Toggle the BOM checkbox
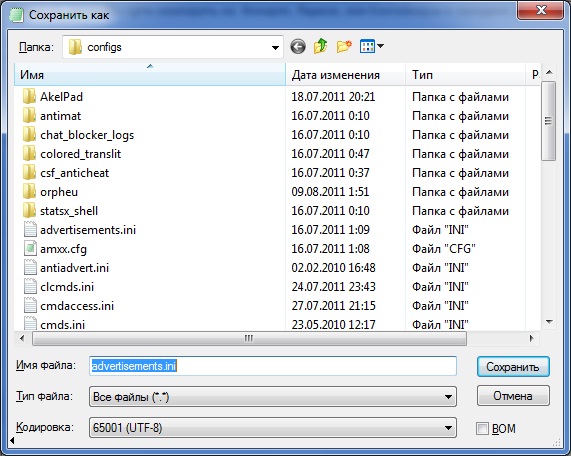This screenshot has height=456, width=571. [x=482, y=428]
